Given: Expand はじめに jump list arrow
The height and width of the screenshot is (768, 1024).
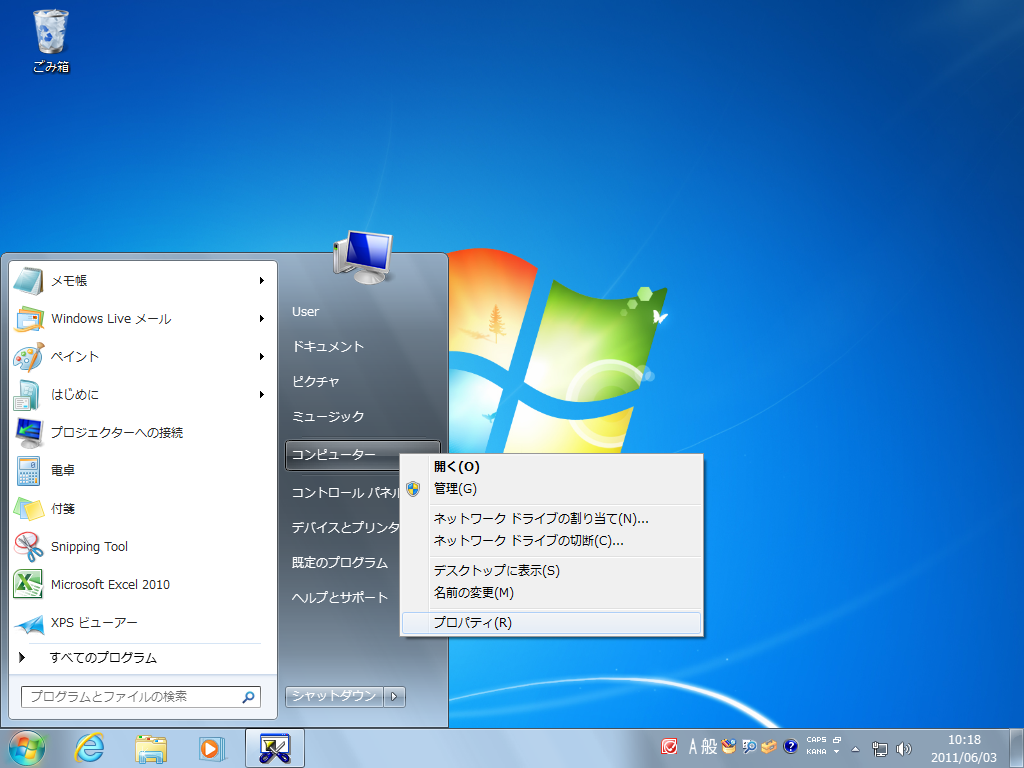Looking at the screenshot, I should 261,394.
